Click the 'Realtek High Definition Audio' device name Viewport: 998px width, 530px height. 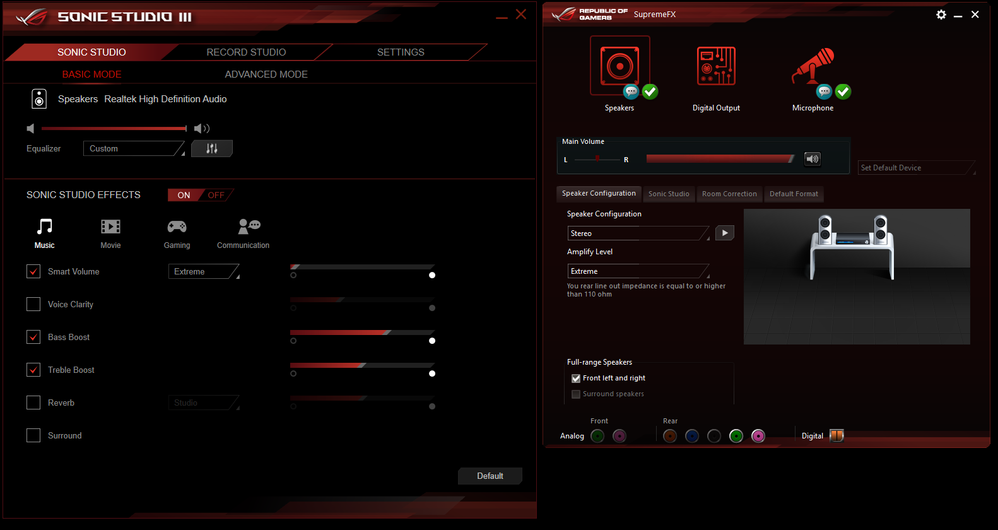[x=165, y=99]
